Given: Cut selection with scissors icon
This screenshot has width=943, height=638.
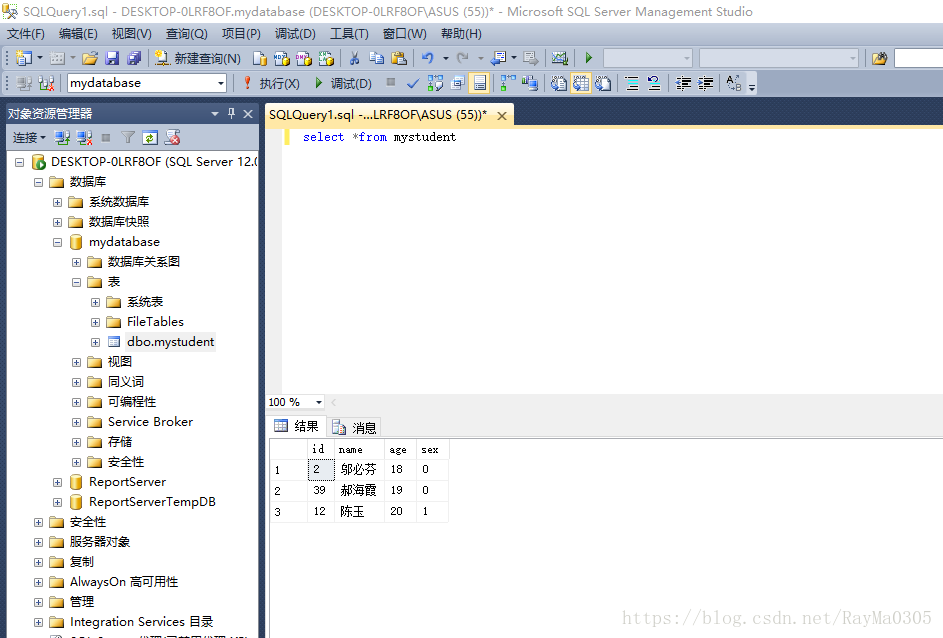Looking at the screenshot, I should (x=354, y=58).
